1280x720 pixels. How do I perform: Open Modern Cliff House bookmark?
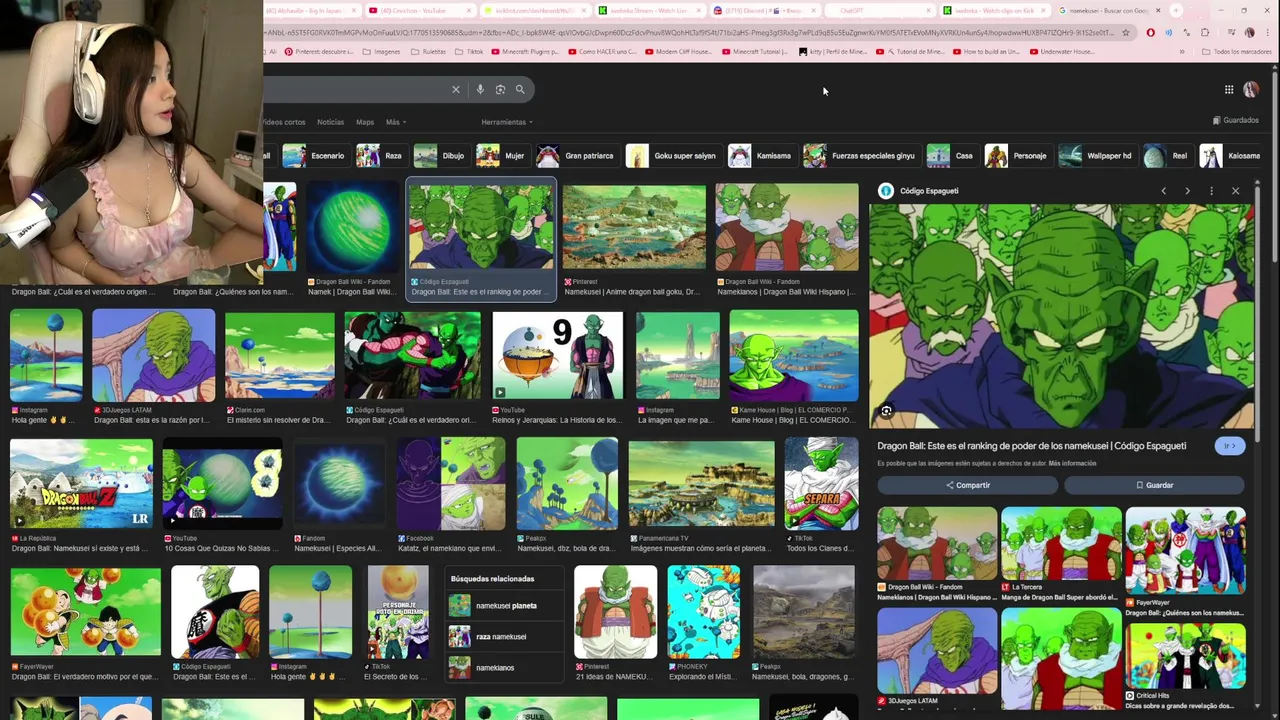tap(679, 51)
